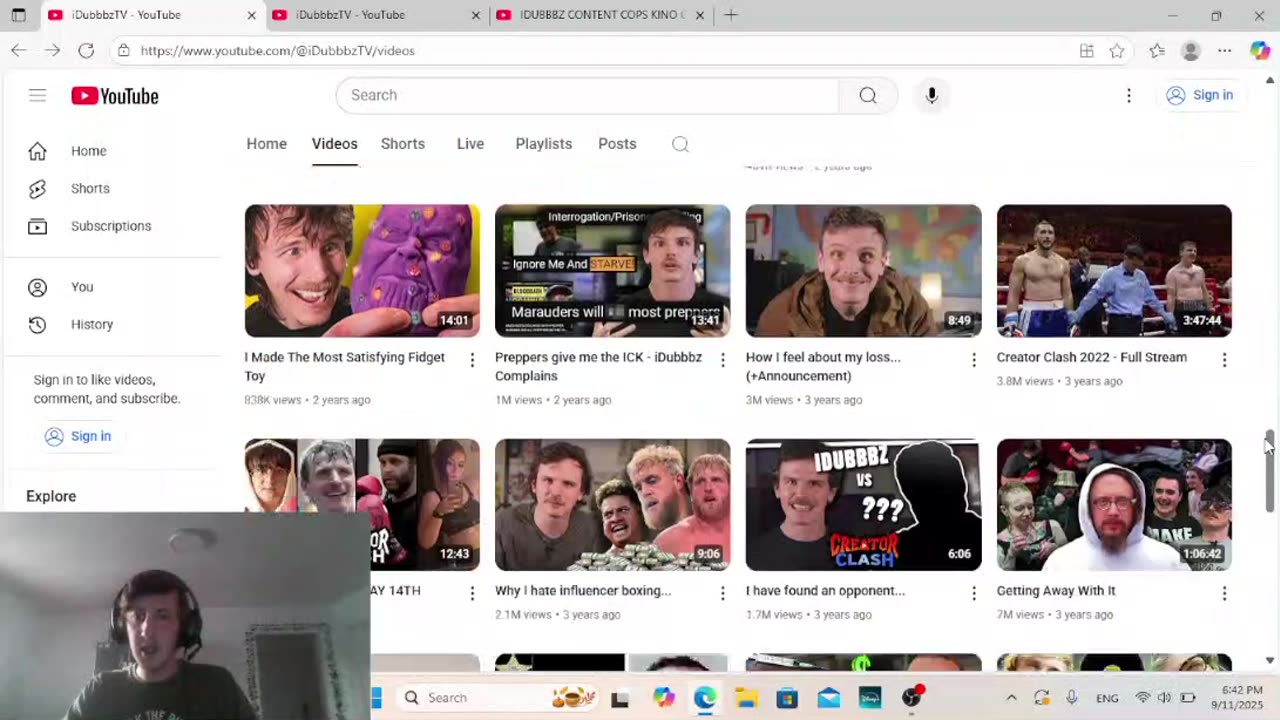The image size is (1280, 720).
Task: Open Edge settings and more menu
Action: click(x=1224, y=51)
